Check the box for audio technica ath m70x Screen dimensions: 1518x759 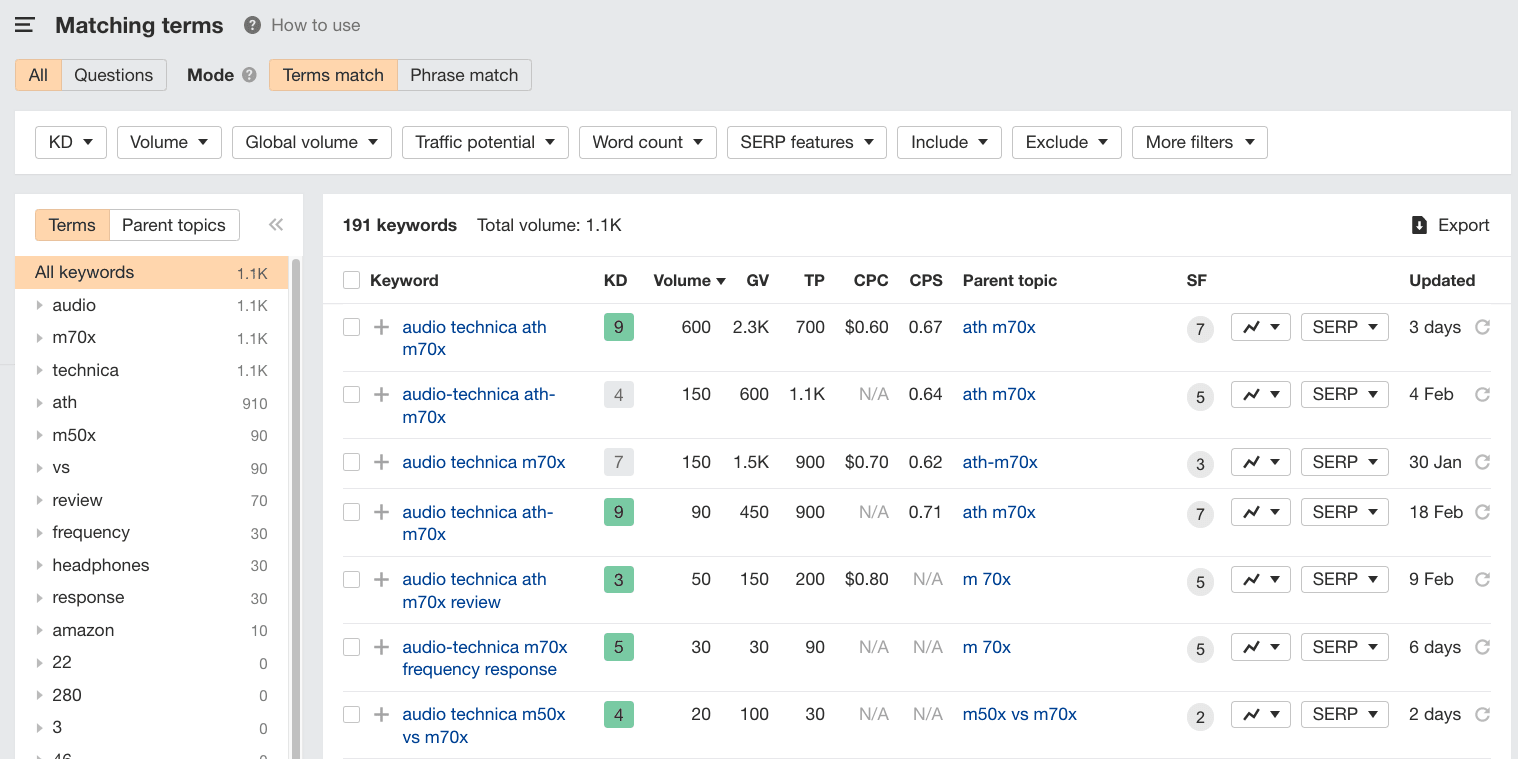click(x=351, y=327)
